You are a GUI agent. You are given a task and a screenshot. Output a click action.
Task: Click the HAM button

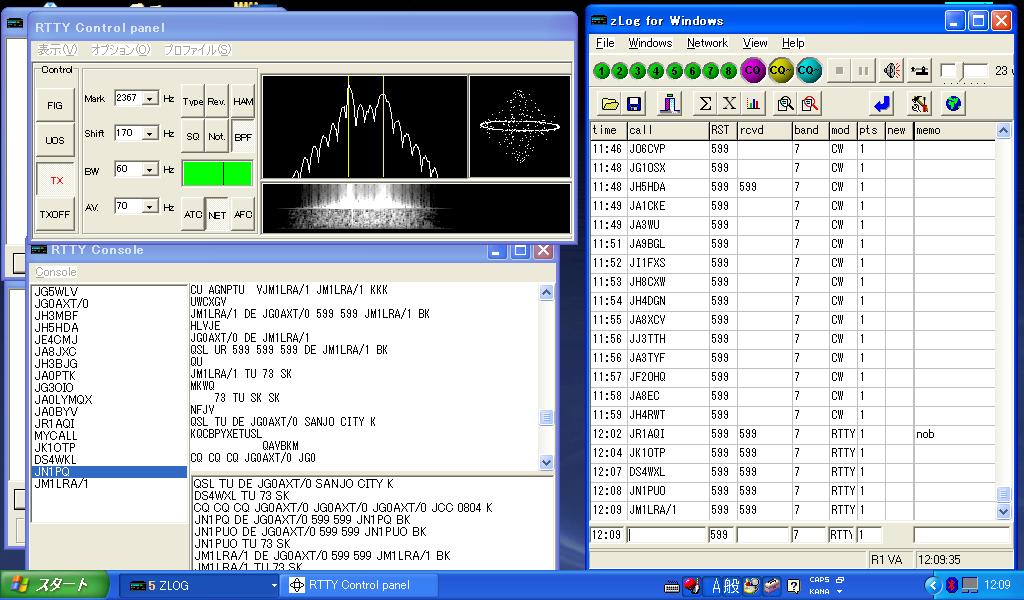pos(243,102)
